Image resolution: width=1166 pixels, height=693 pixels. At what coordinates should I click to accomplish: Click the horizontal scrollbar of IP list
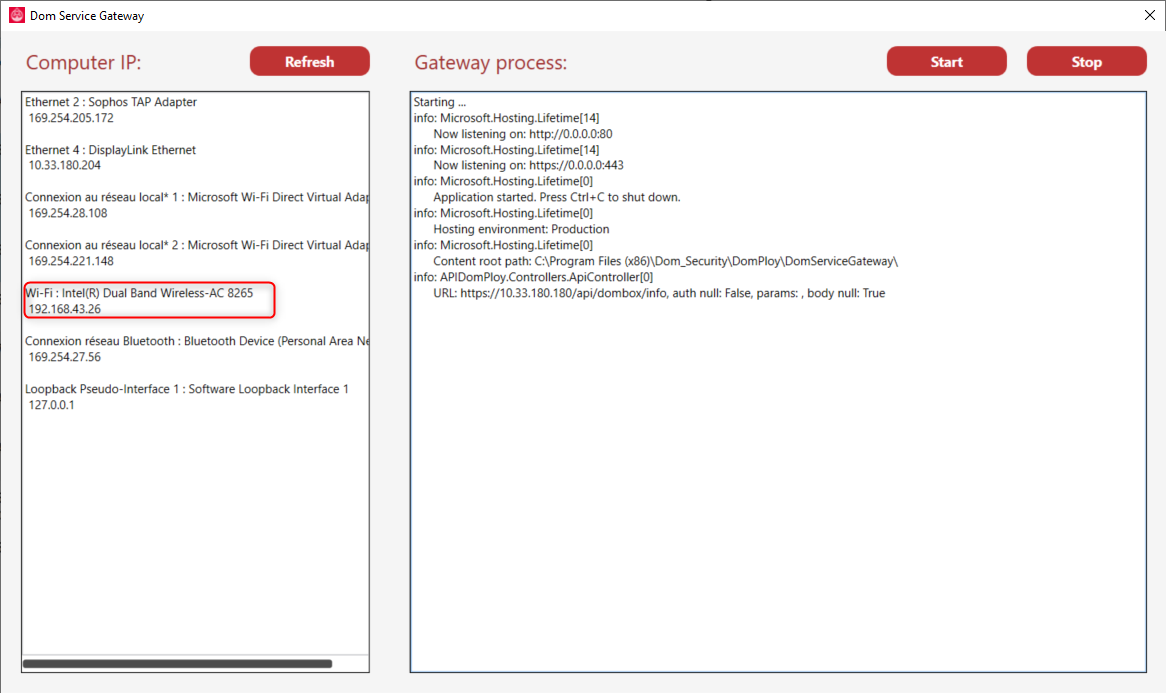point(178,664)
